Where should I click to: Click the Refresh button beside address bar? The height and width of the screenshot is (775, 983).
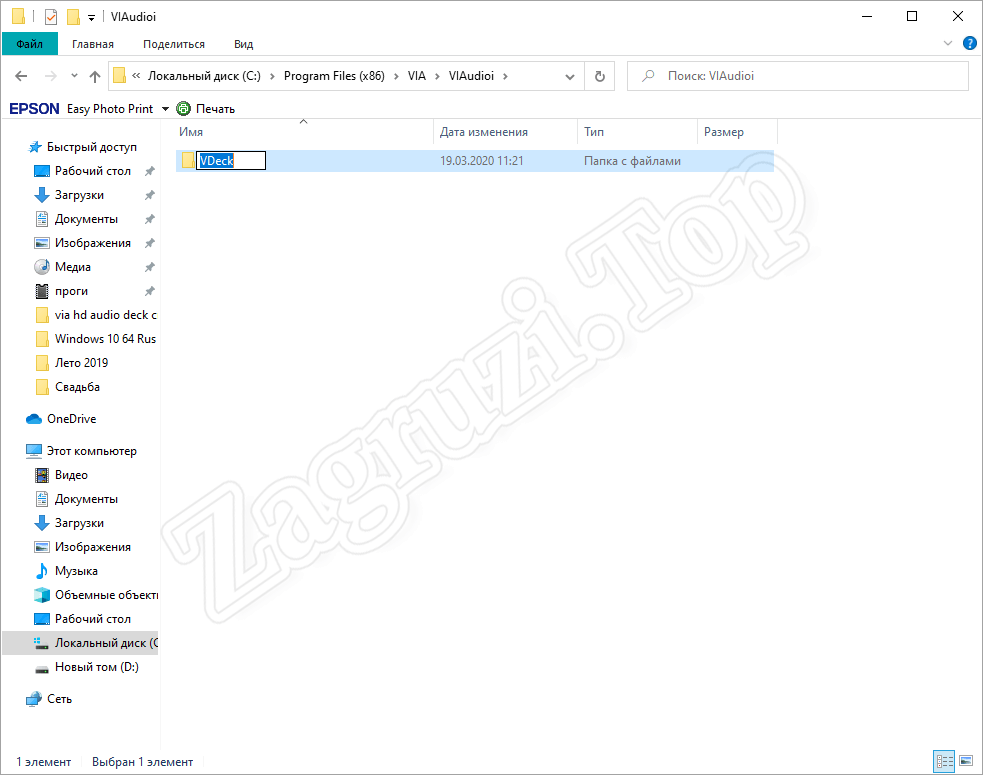pos(599,76)
